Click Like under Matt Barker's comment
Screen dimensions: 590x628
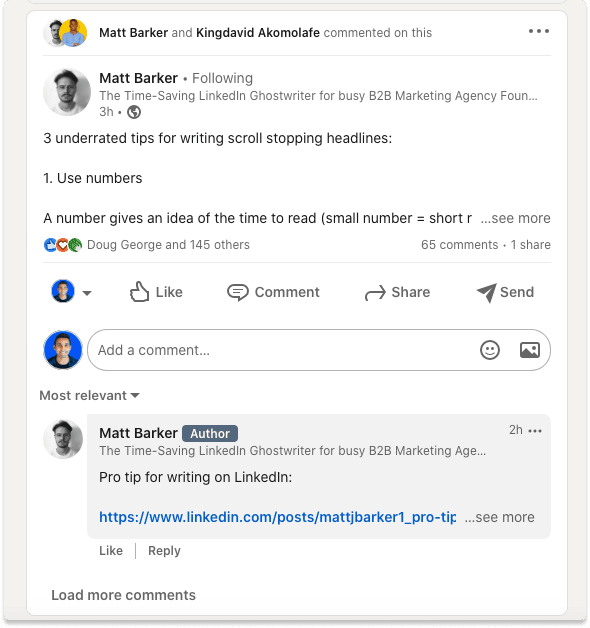coord(111,551)
